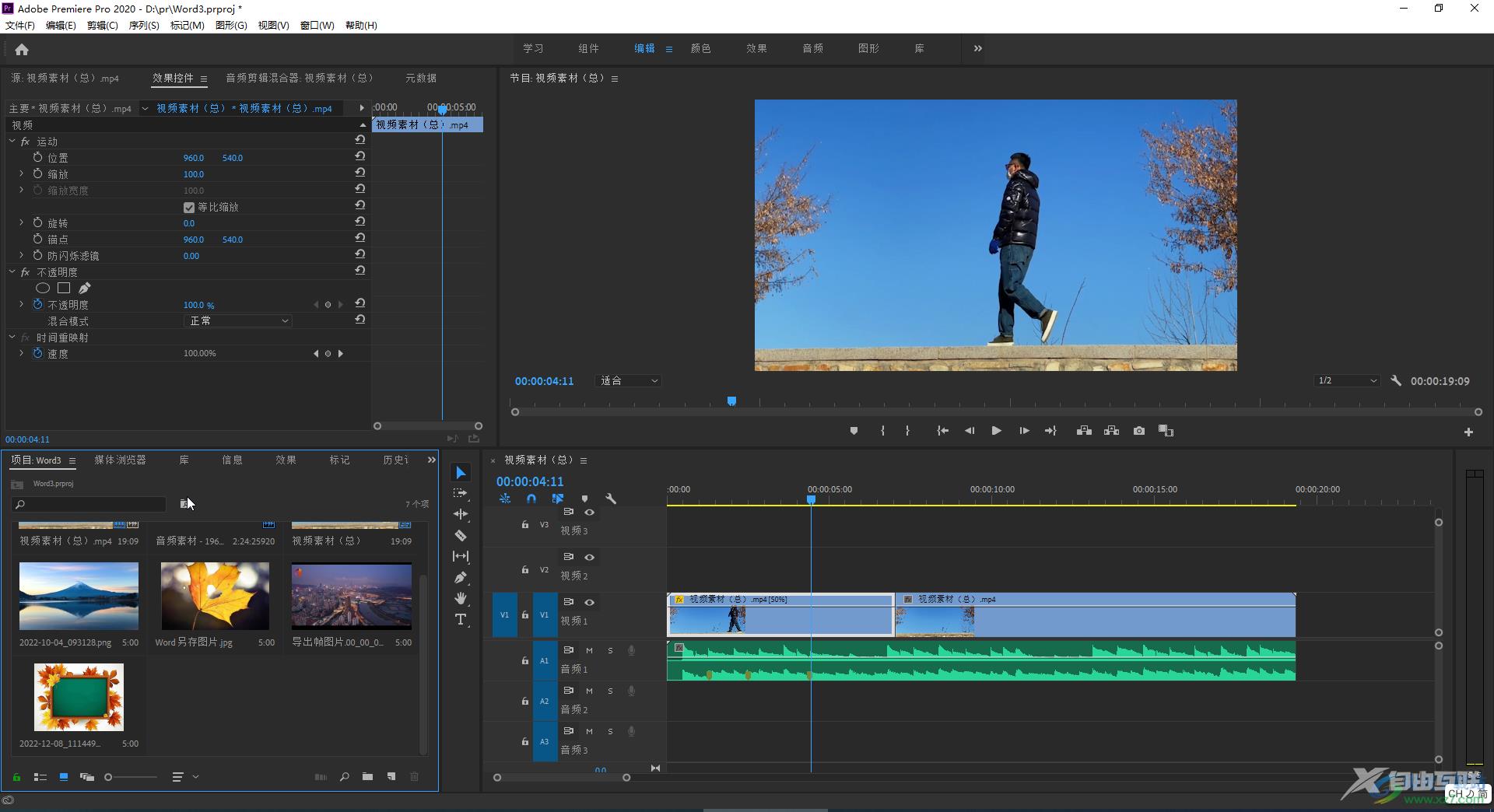Toggle uniform scale checkbox

[x=189, y=208]
